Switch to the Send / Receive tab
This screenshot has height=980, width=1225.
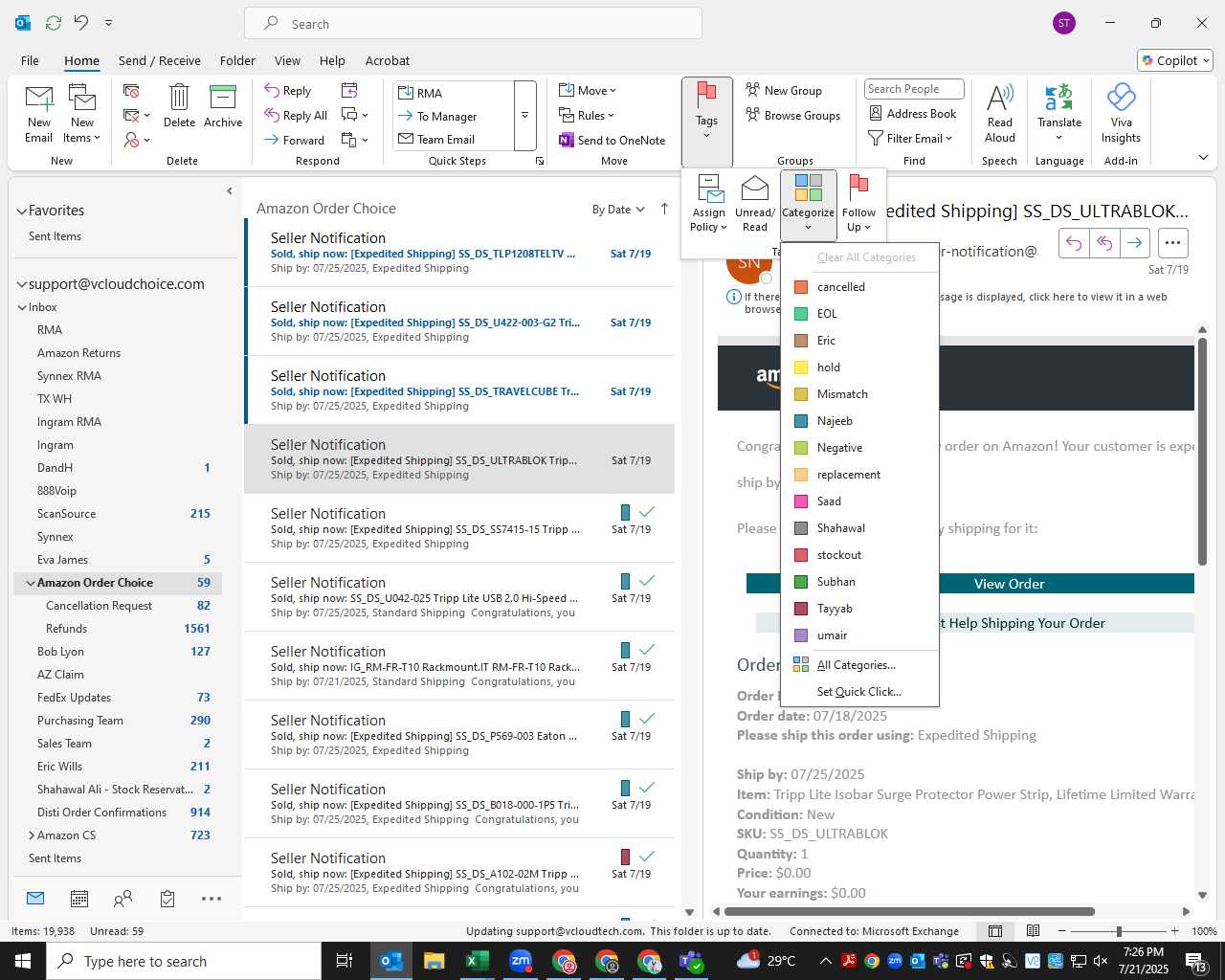(160, 60)
